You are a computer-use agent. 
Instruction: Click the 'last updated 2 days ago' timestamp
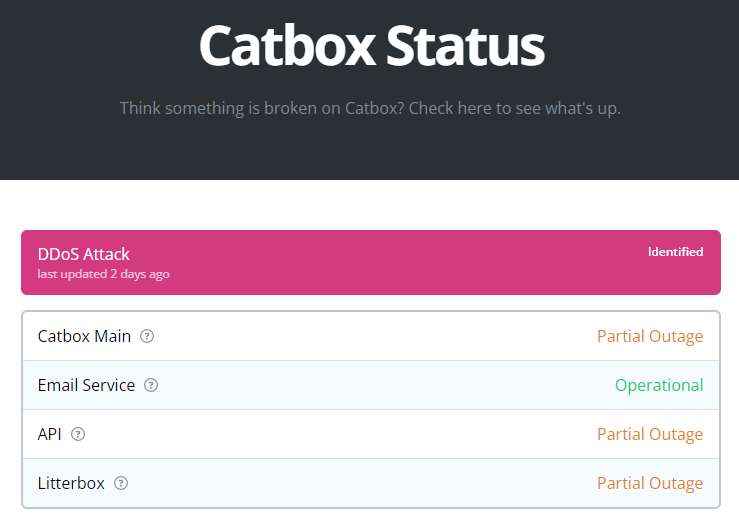pos(103,274)
